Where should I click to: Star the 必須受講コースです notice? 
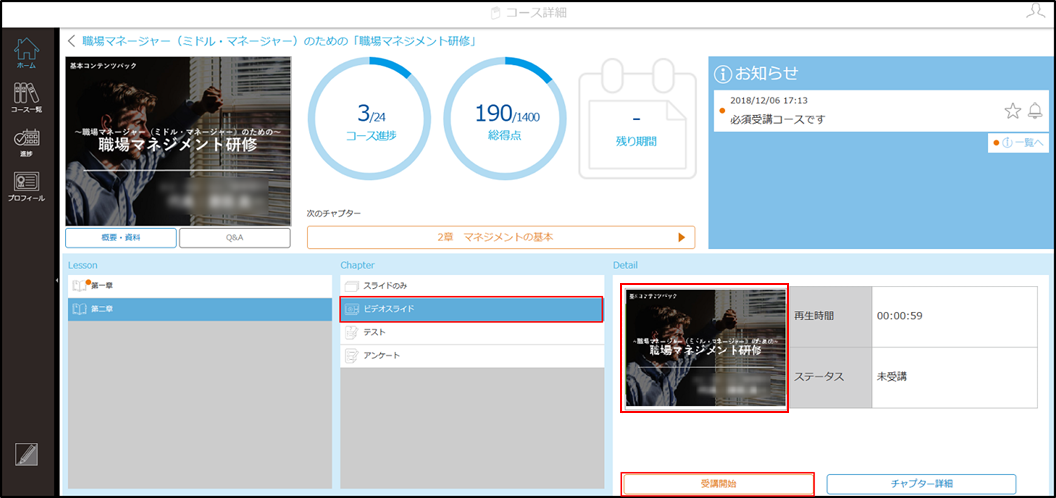[1012, 111]
